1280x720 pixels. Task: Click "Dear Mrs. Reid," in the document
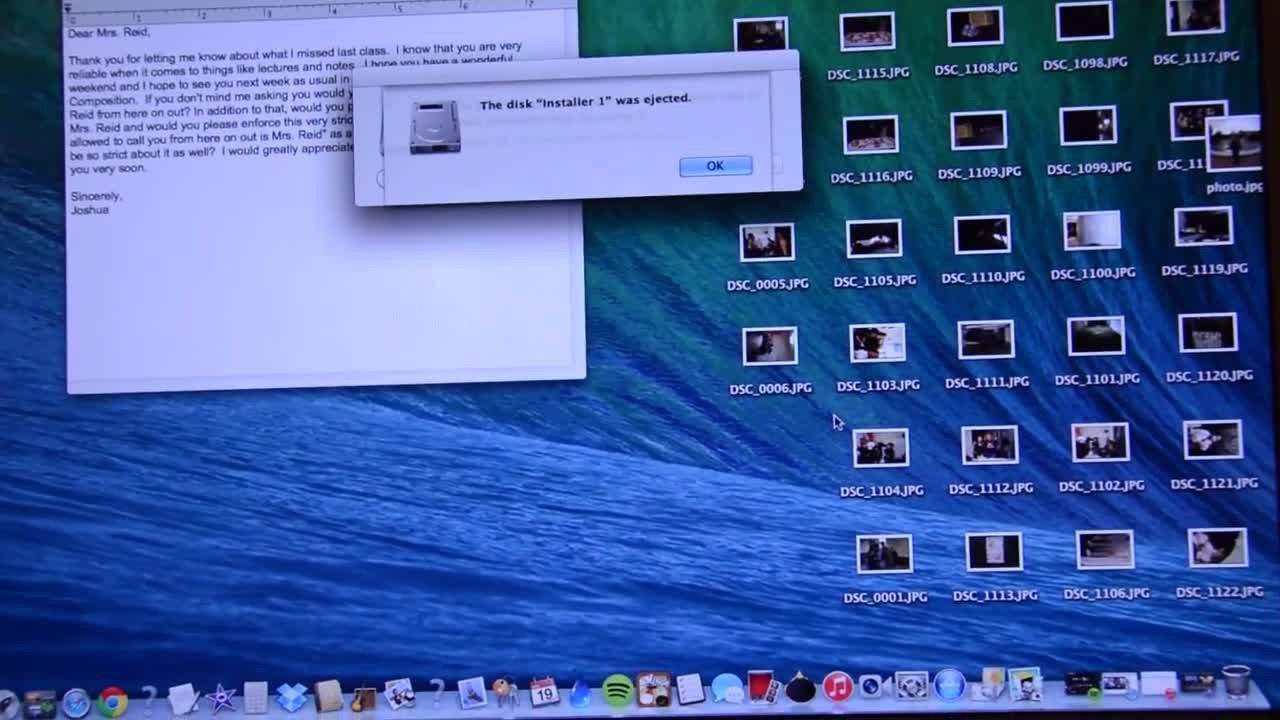click(x=108, y=33)
